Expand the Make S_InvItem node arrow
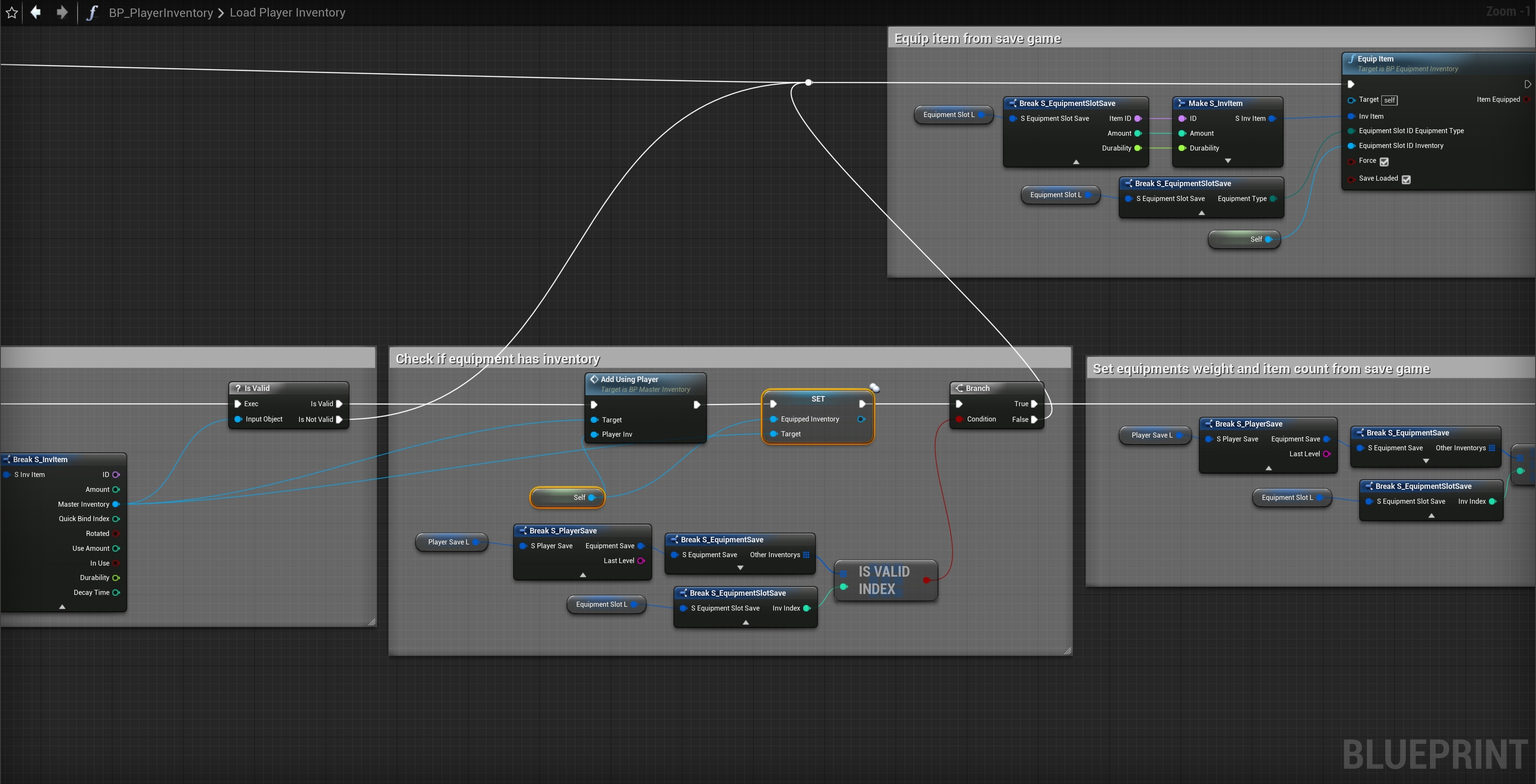 1228,161
